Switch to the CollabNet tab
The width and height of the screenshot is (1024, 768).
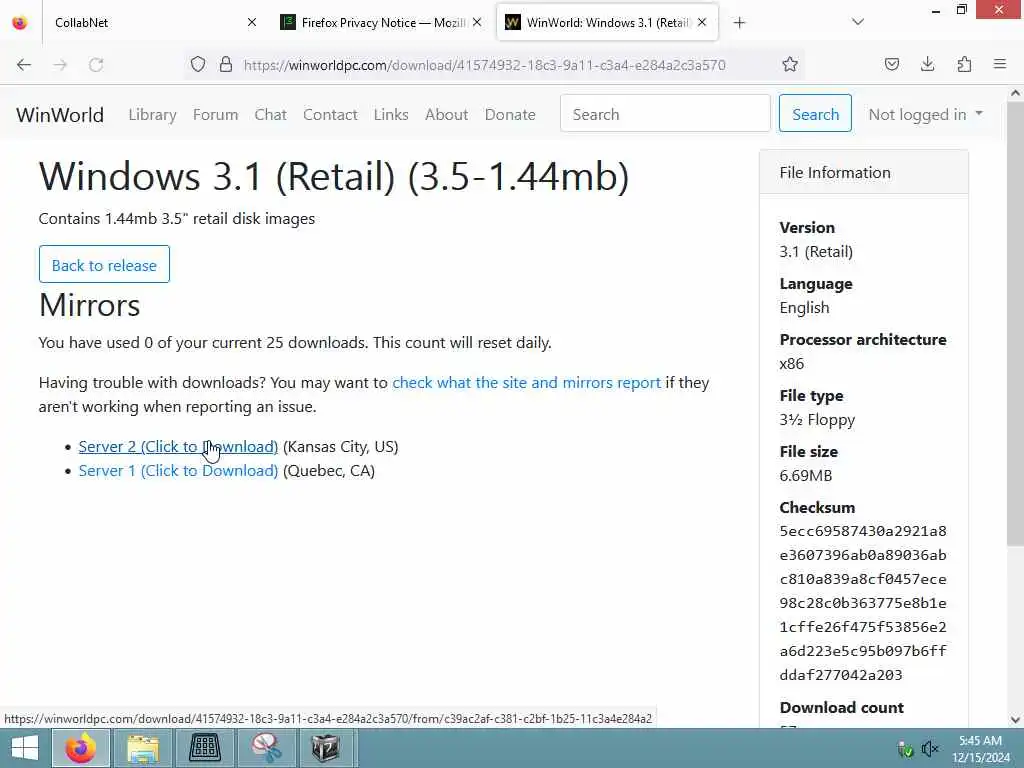[147, 22]
